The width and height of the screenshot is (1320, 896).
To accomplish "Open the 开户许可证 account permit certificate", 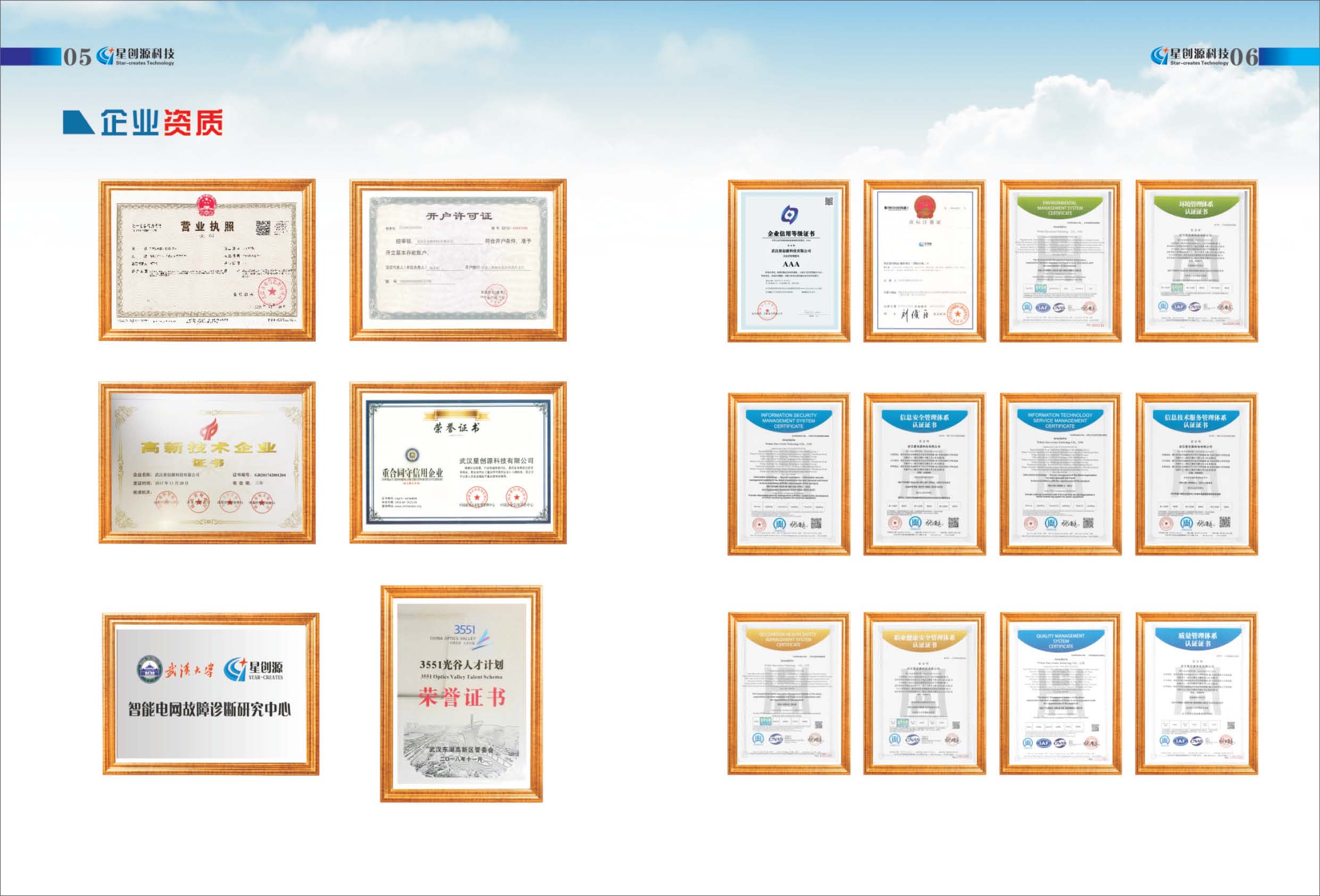I will (x=458, y=260).
